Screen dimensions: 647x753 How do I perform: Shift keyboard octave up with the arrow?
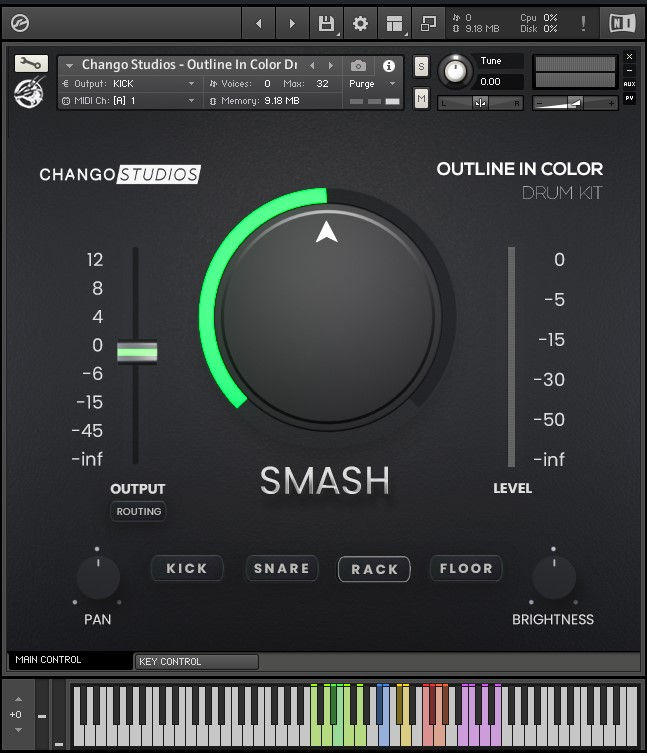point(18,699)
